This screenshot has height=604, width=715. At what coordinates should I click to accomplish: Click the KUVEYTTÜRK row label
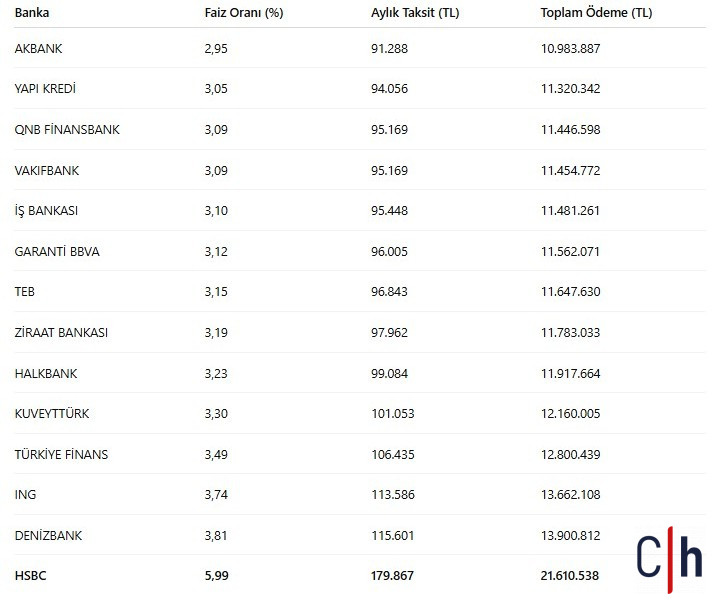pos(52,413)
